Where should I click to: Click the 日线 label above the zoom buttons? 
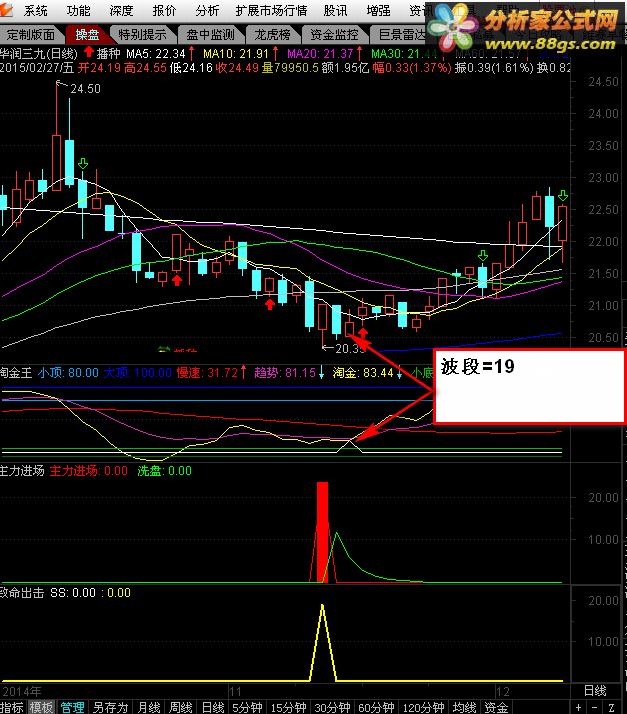click(595, 691)
